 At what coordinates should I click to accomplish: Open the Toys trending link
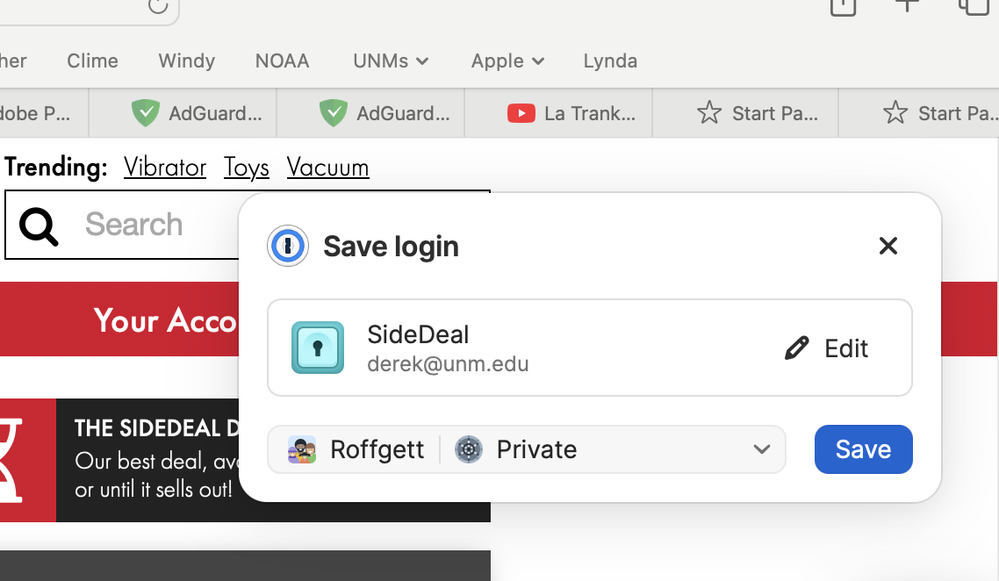click(x=246, y=167)
